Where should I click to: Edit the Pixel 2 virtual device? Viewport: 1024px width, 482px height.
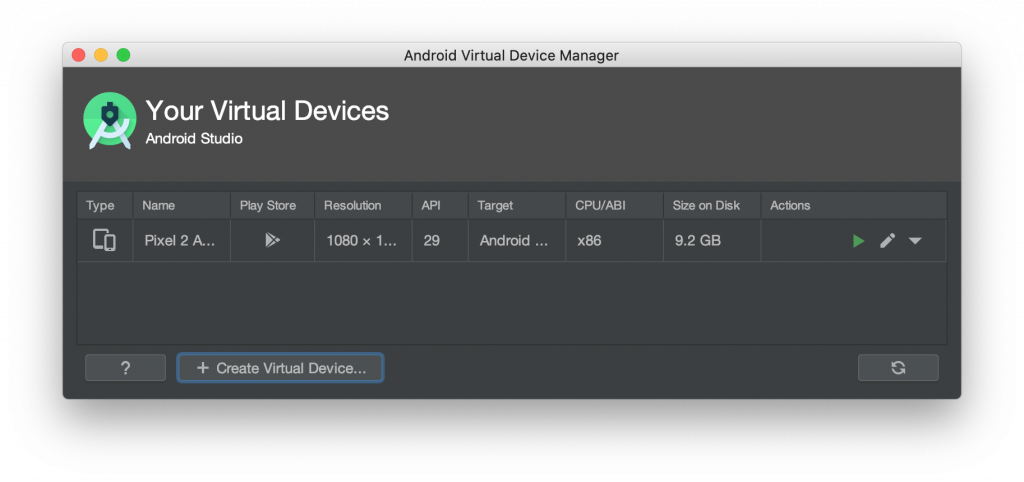coord(887,241)
